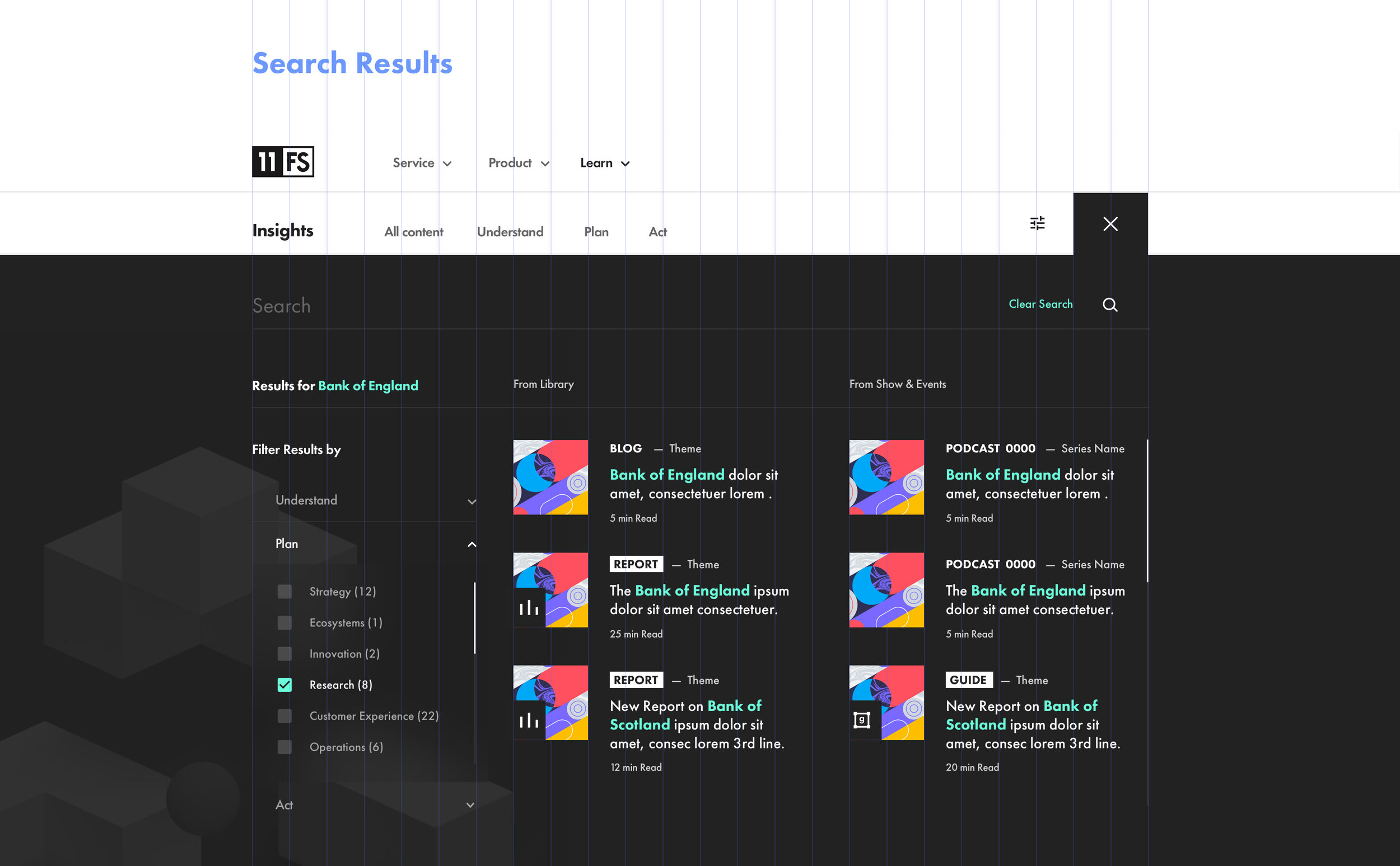Click the Insights heading

283,231
